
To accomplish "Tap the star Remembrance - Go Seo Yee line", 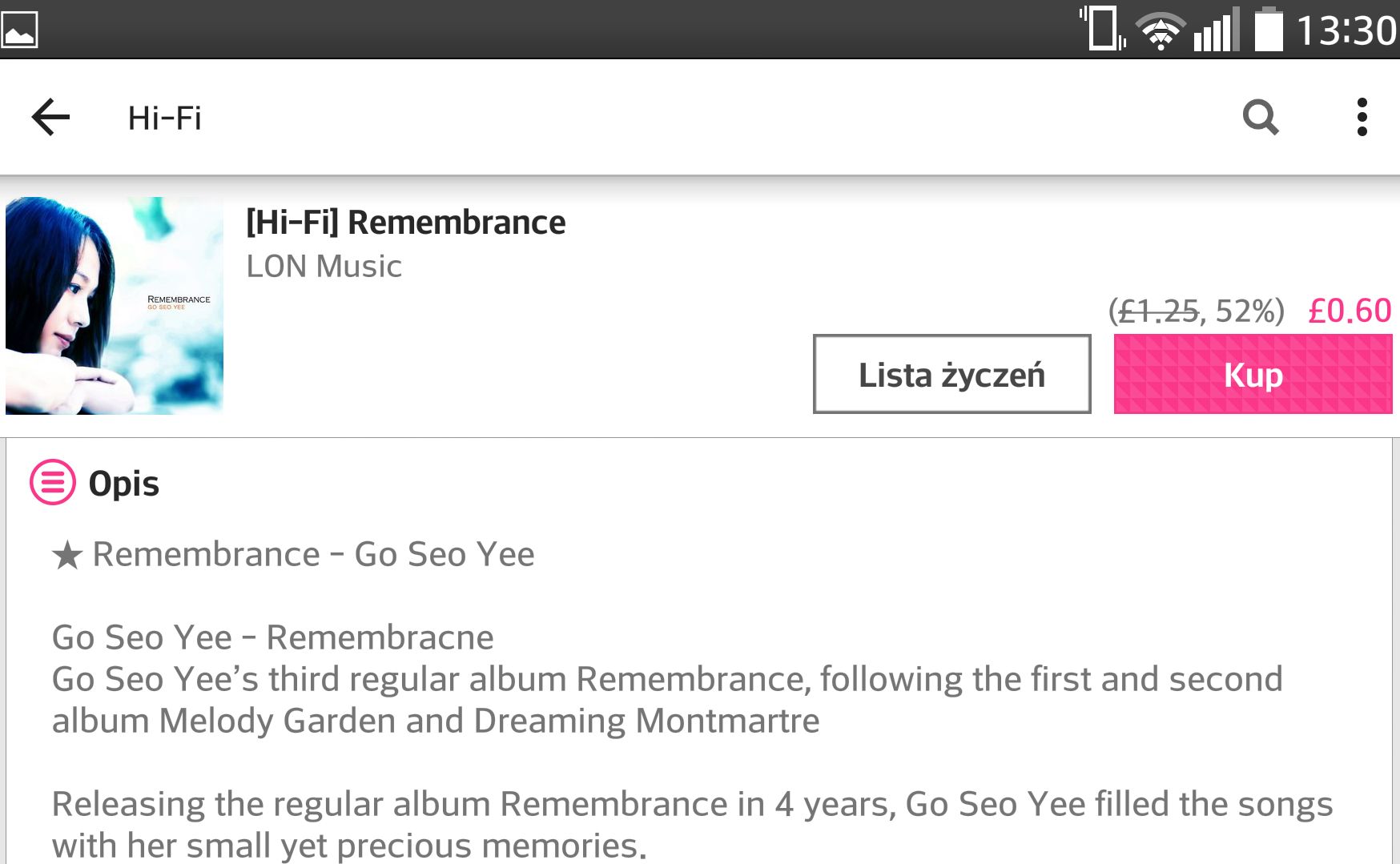I will [x=293, y=554].
